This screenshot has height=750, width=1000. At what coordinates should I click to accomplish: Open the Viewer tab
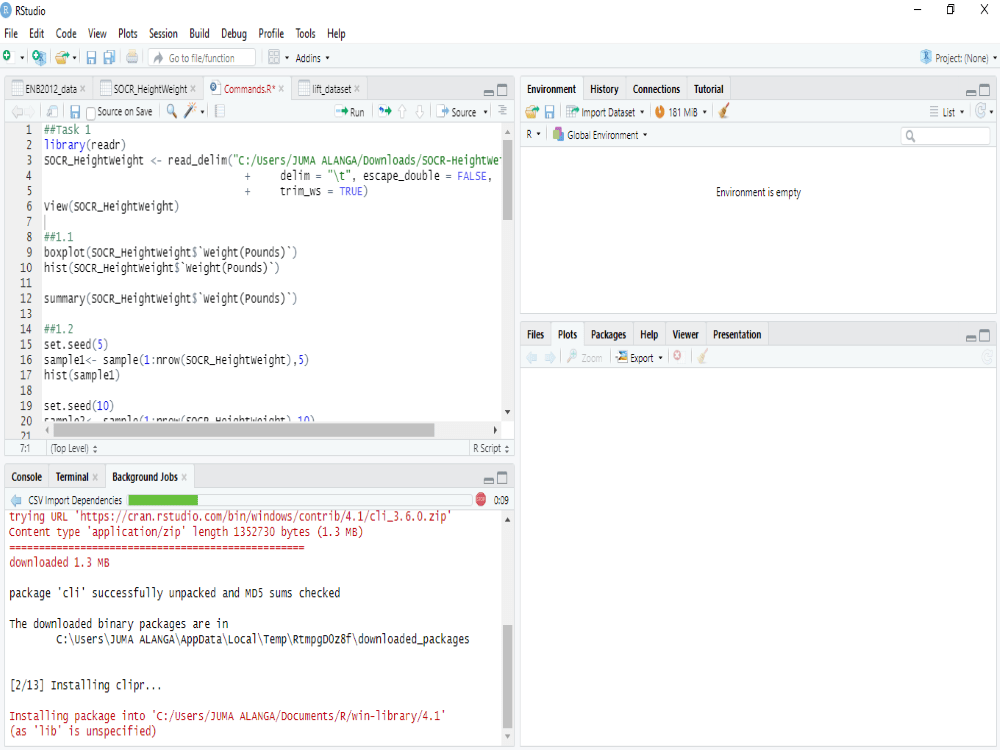685,334
